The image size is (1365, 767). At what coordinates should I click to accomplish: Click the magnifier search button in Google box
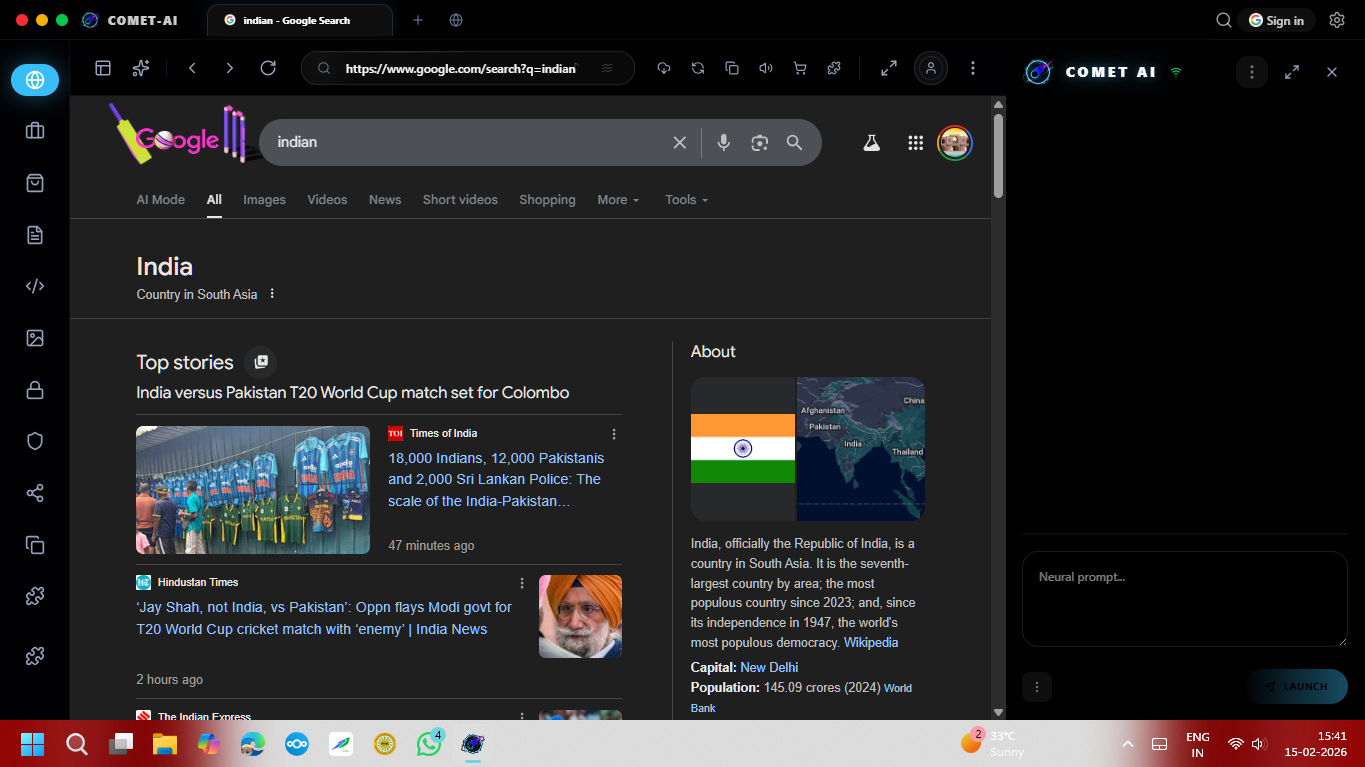click(x=795, y=143)
